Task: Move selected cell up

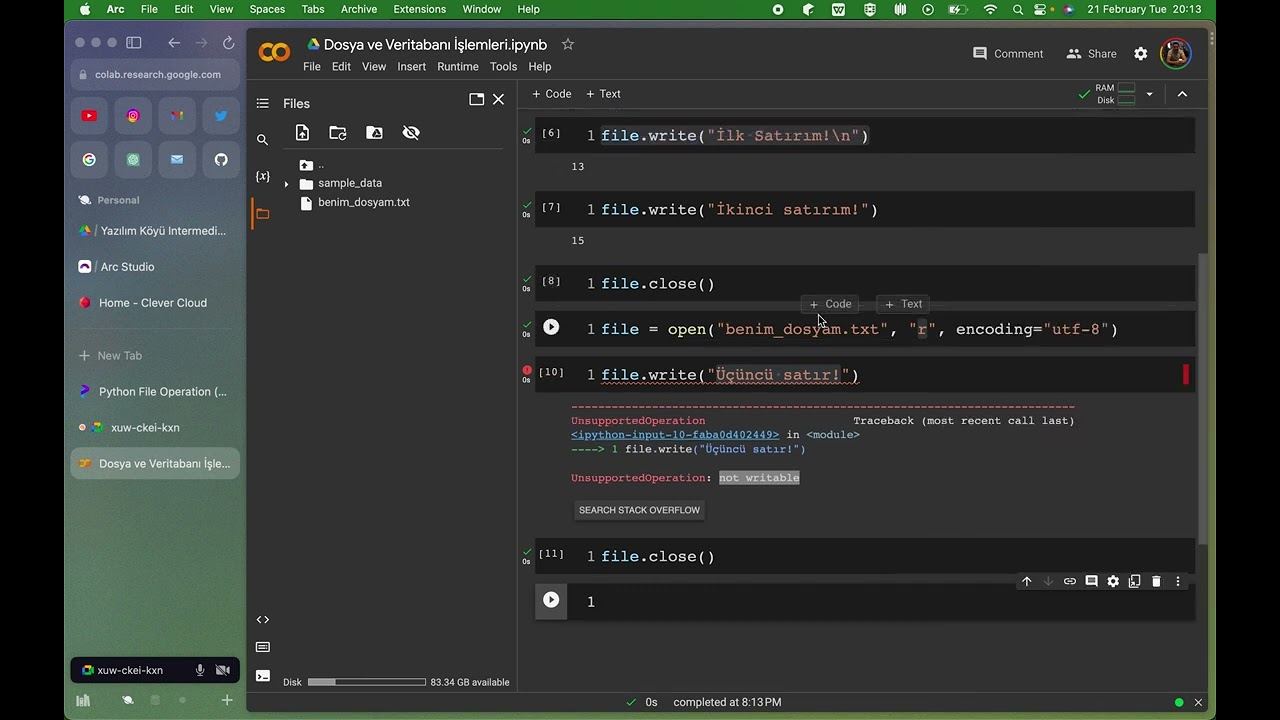Action: pyautogui.click(x=1026, y=581)
